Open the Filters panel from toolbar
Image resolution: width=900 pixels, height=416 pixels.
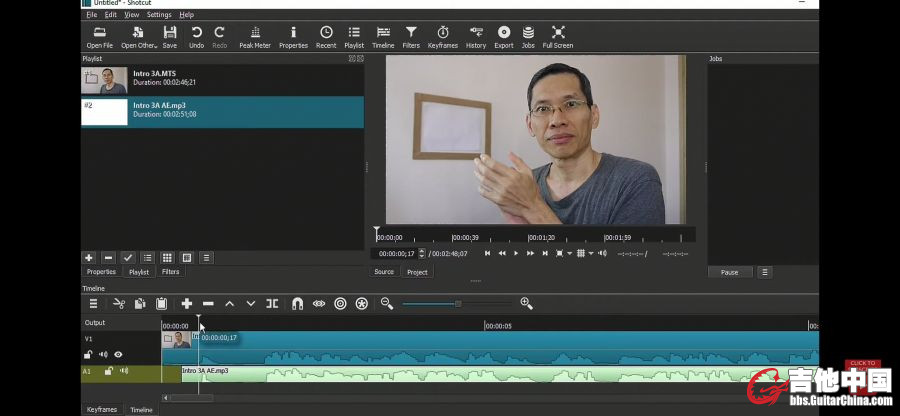(411, 37)
